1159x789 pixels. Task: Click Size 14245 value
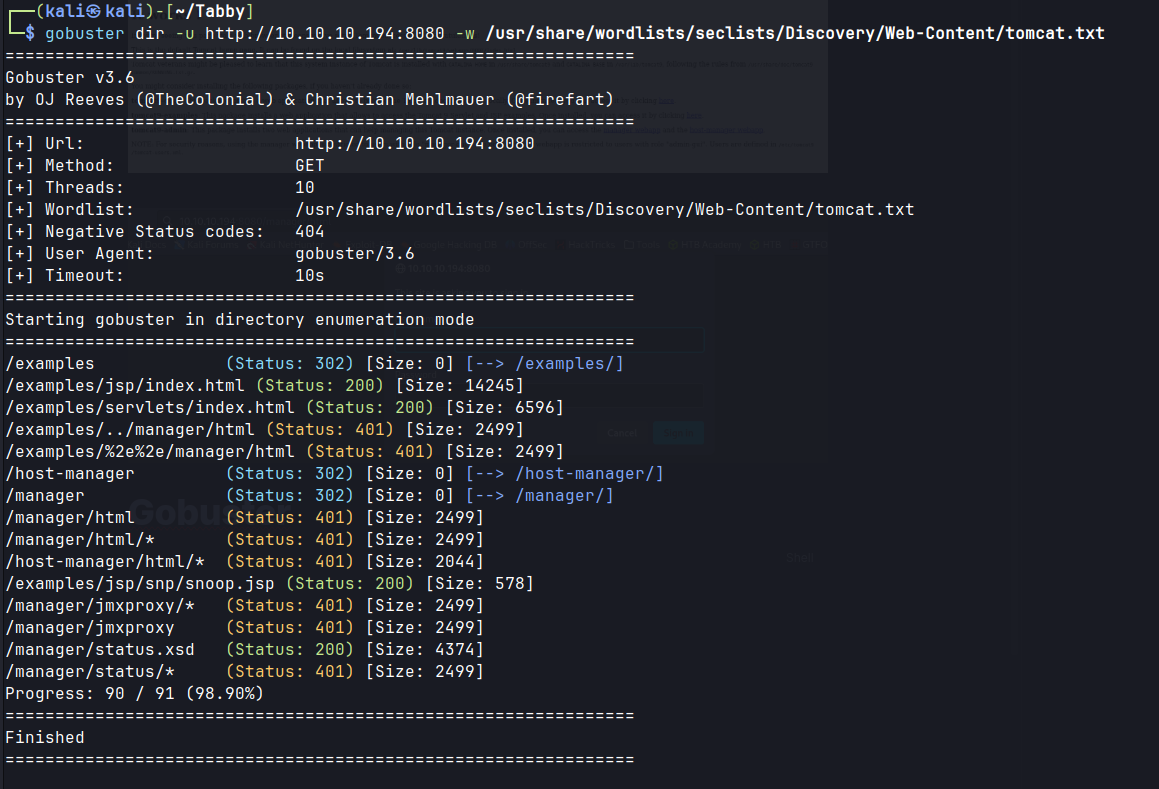[x=489, y=386]
